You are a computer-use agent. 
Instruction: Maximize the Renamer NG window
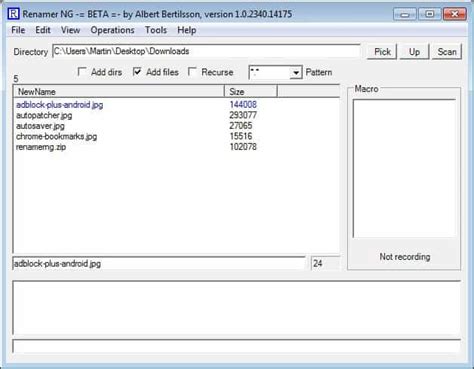click(429, 14)
